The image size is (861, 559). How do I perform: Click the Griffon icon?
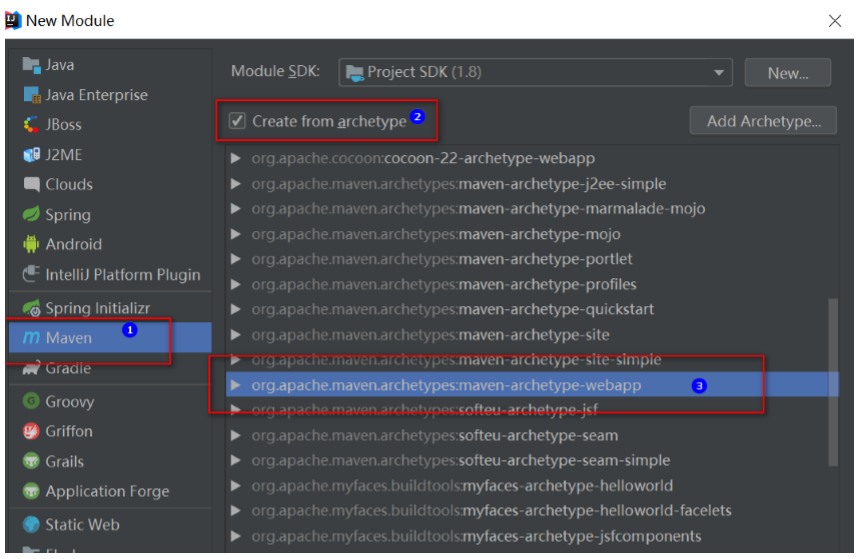coord(31,431)
